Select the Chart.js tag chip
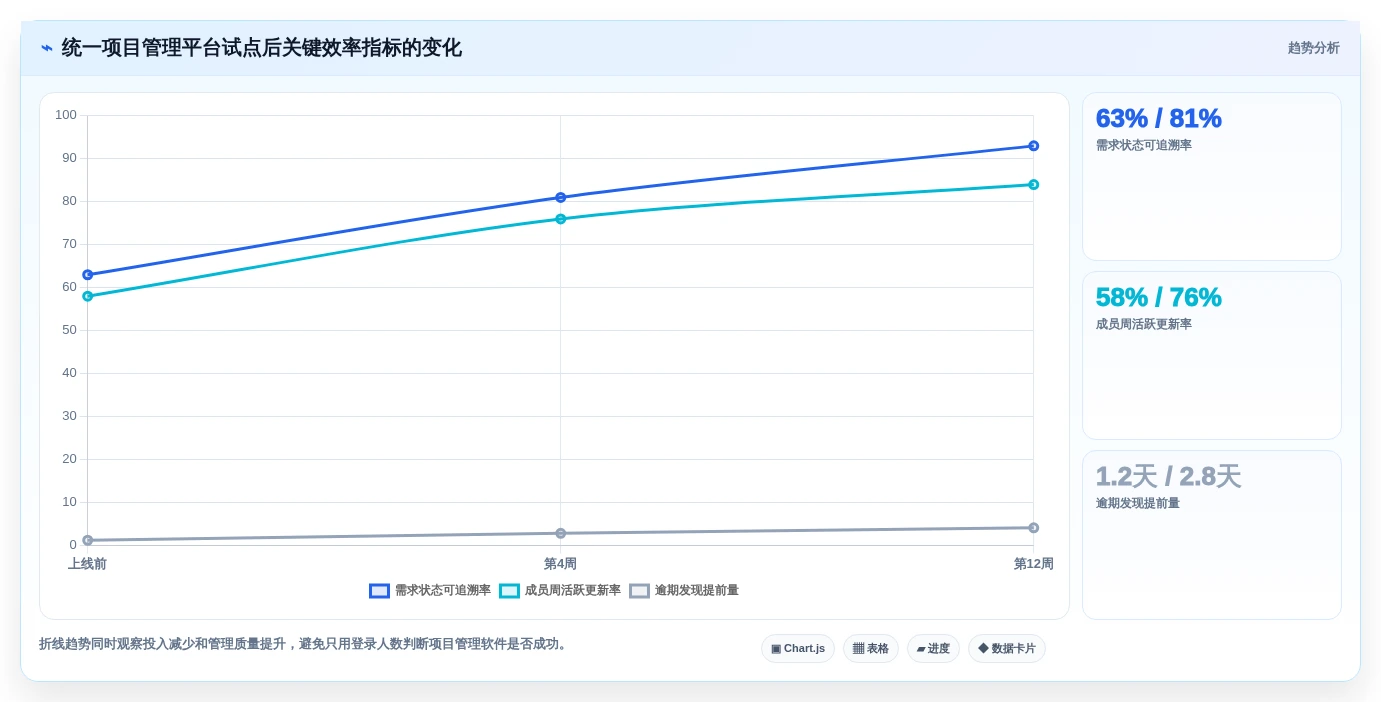Viewport: 1381px width, 702px height. [798, 649]
